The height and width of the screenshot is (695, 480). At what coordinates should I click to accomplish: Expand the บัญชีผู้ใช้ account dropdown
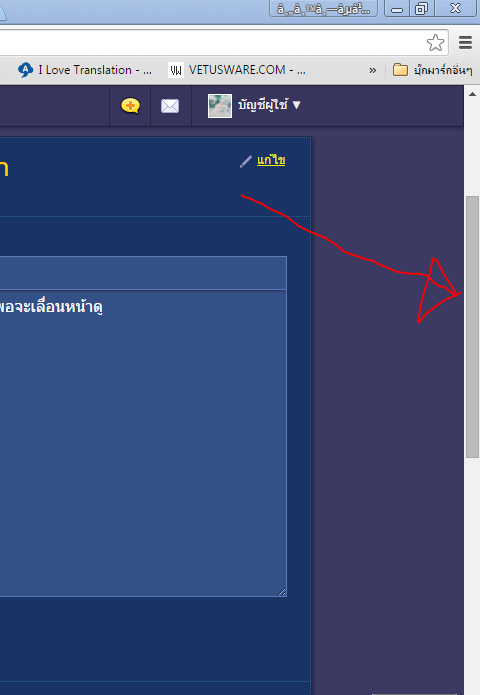click(269, 105)
